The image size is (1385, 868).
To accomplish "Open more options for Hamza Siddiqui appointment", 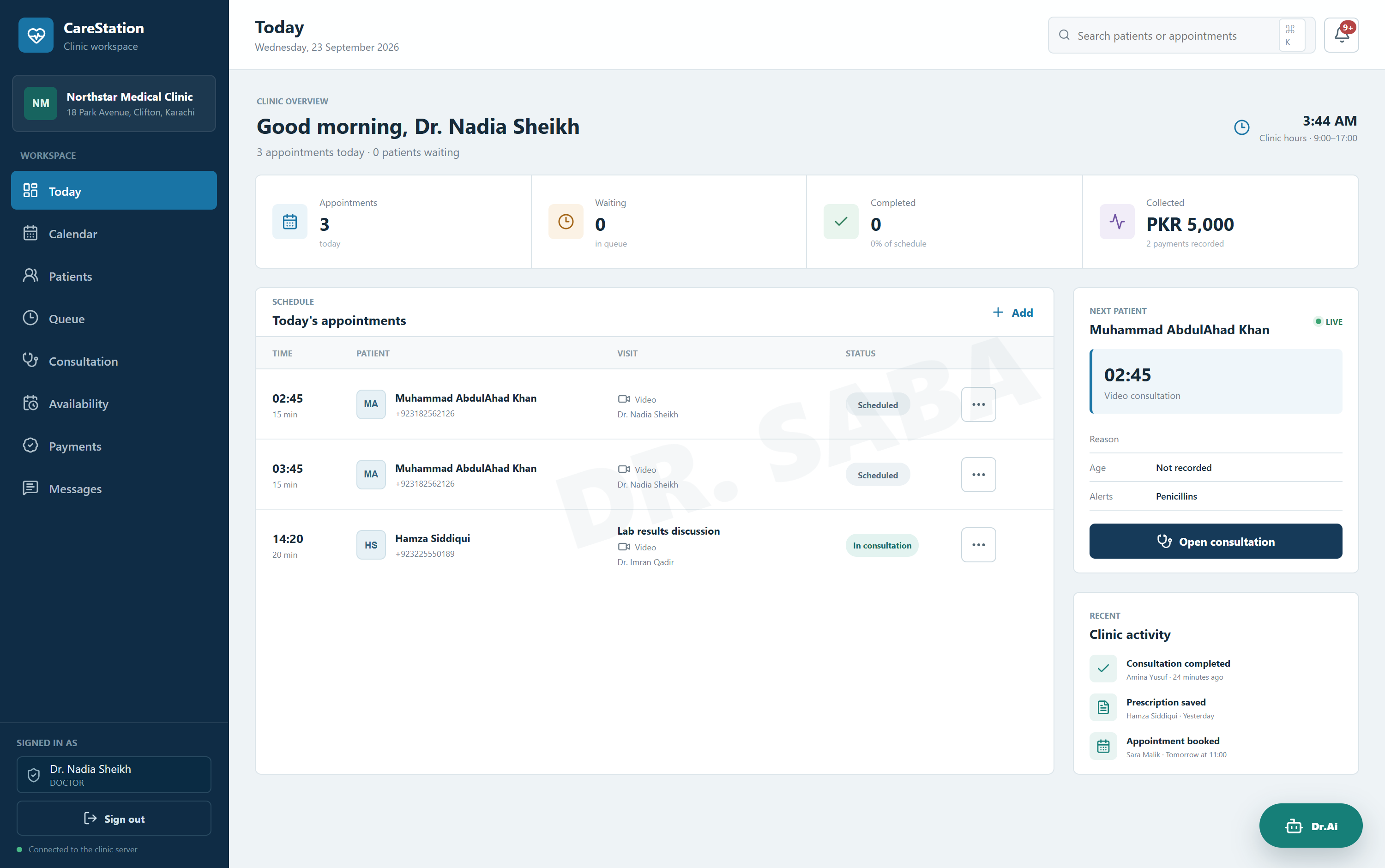I will [979, 545].
